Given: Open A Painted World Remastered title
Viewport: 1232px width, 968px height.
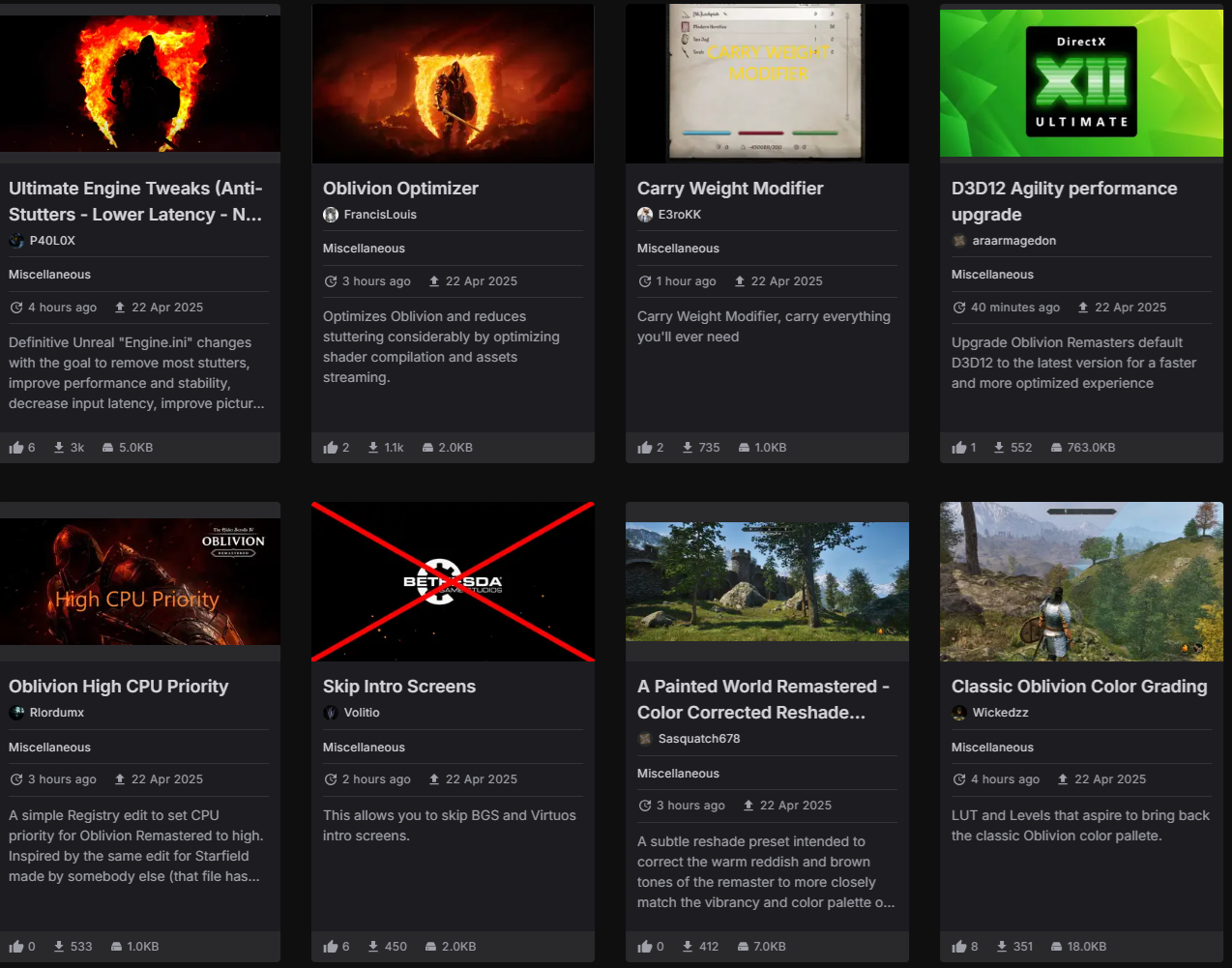Looking at the screenshot, I should coord(763,699).
